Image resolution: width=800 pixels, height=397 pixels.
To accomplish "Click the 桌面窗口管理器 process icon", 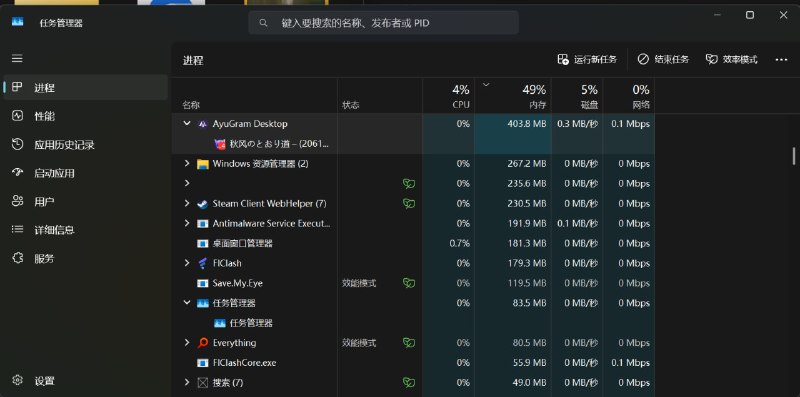I will click(x=203, y=243).
